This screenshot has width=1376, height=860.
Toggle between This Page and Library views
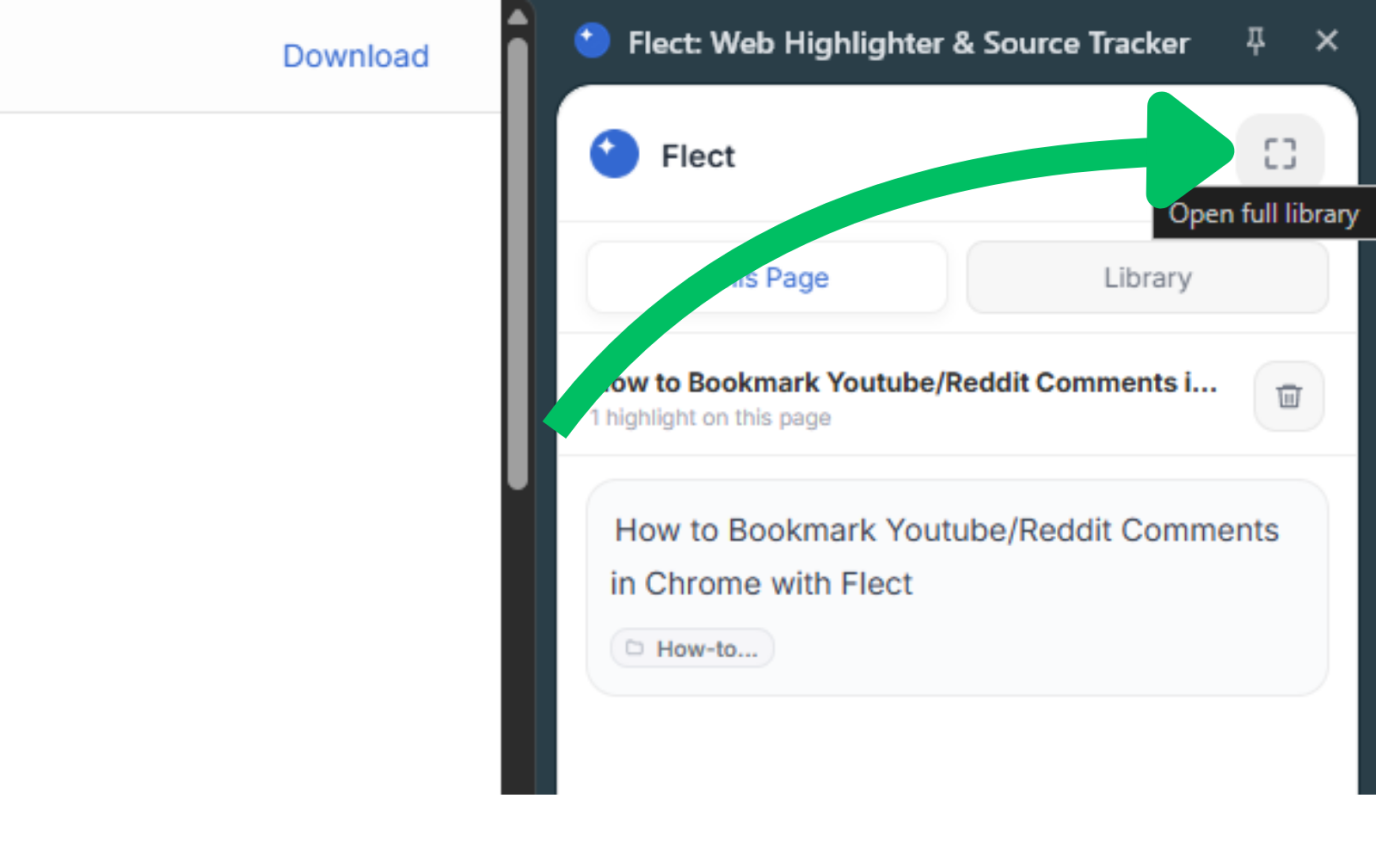tap(1146, 277)
